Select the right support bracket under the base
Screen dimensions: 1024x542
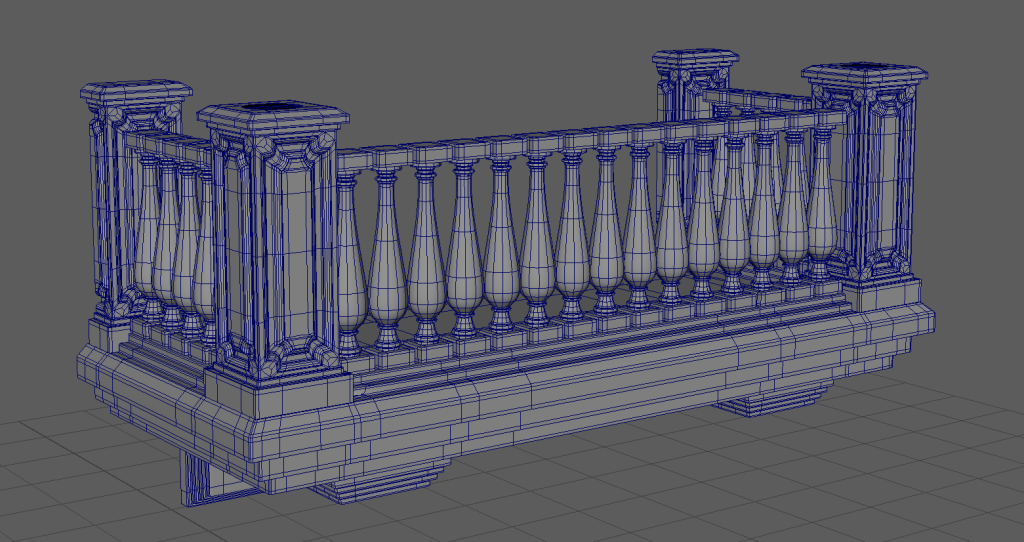(773, 399)
